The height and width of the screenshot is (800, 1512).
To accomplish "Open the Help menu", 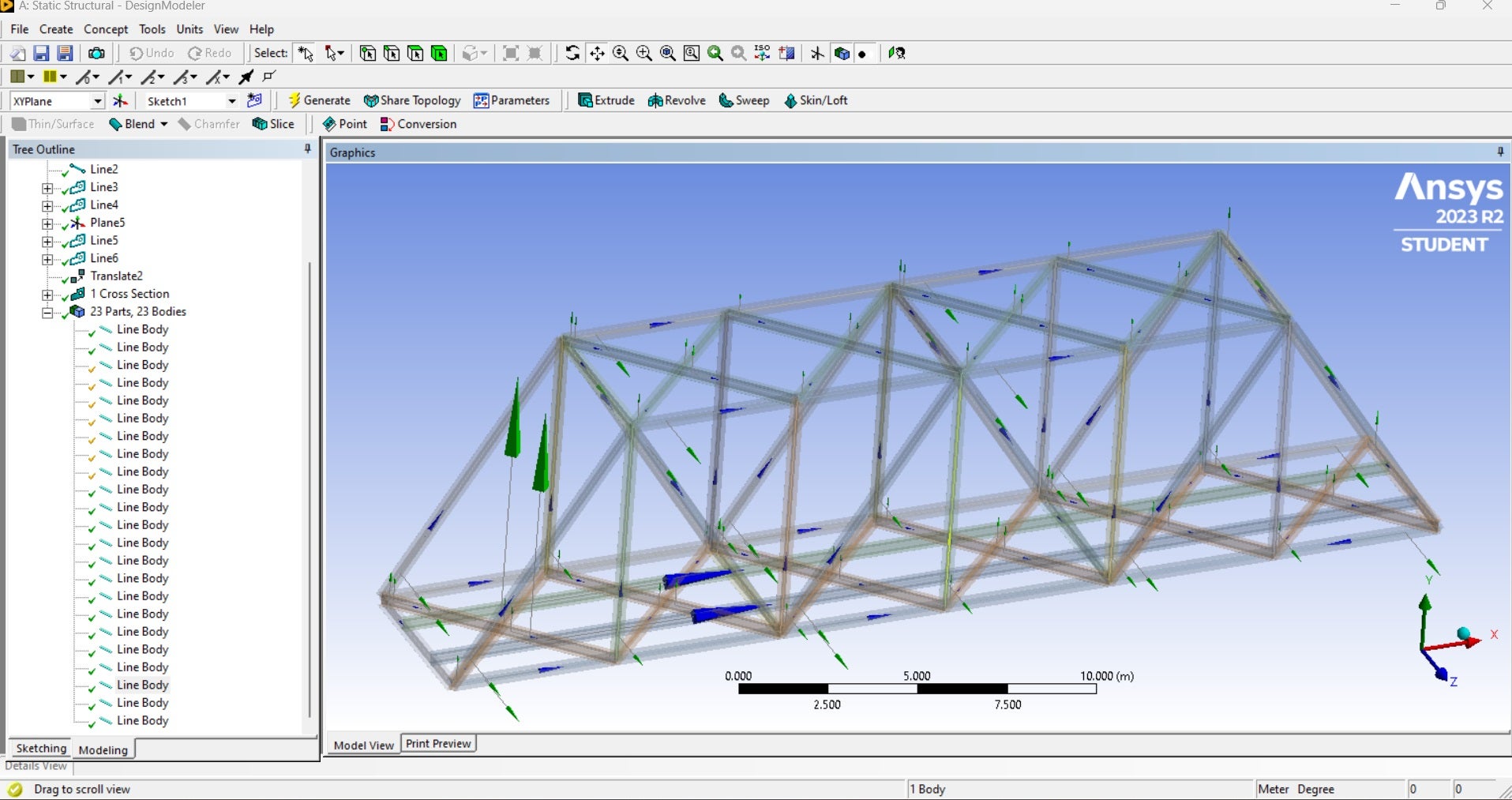I will tap(261, 29).
